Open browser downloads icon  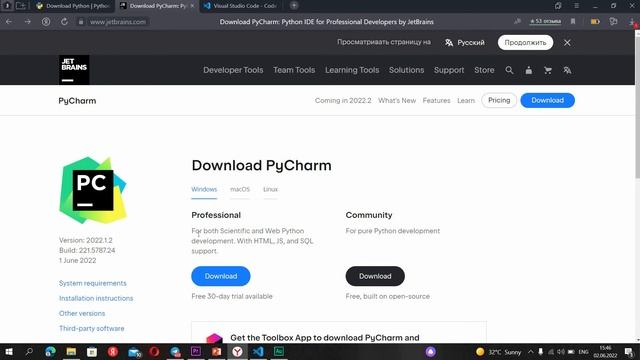[x=633, y=22]
